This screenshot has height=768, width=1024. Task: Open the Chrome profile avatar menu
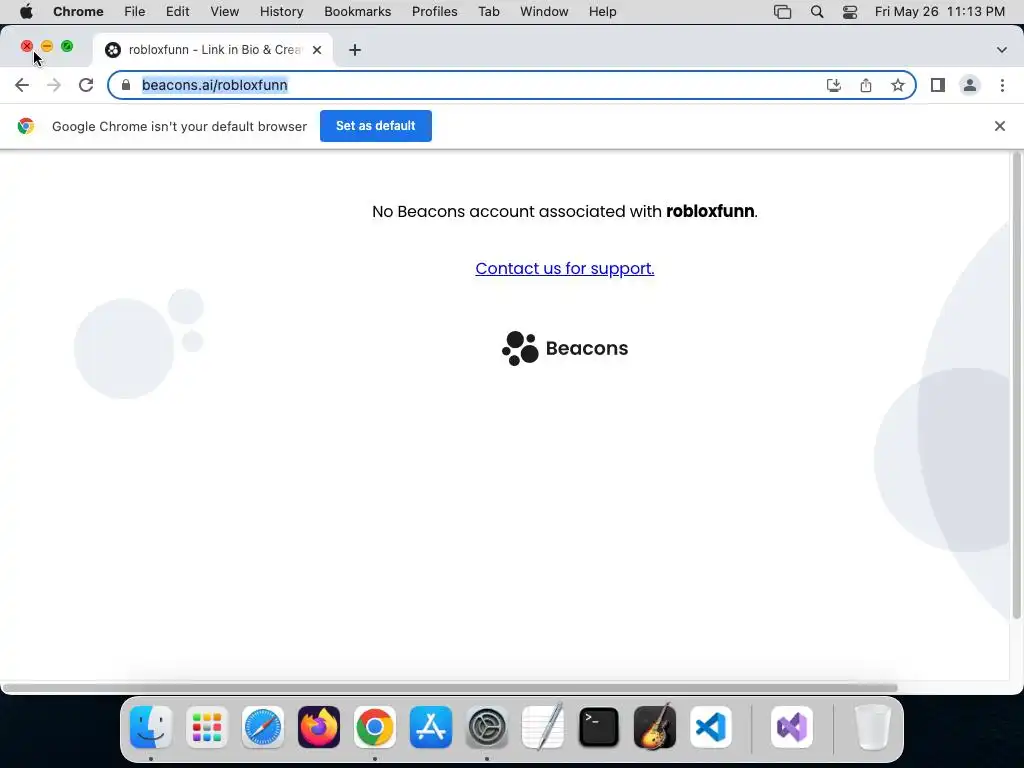[x=970, y=85]
